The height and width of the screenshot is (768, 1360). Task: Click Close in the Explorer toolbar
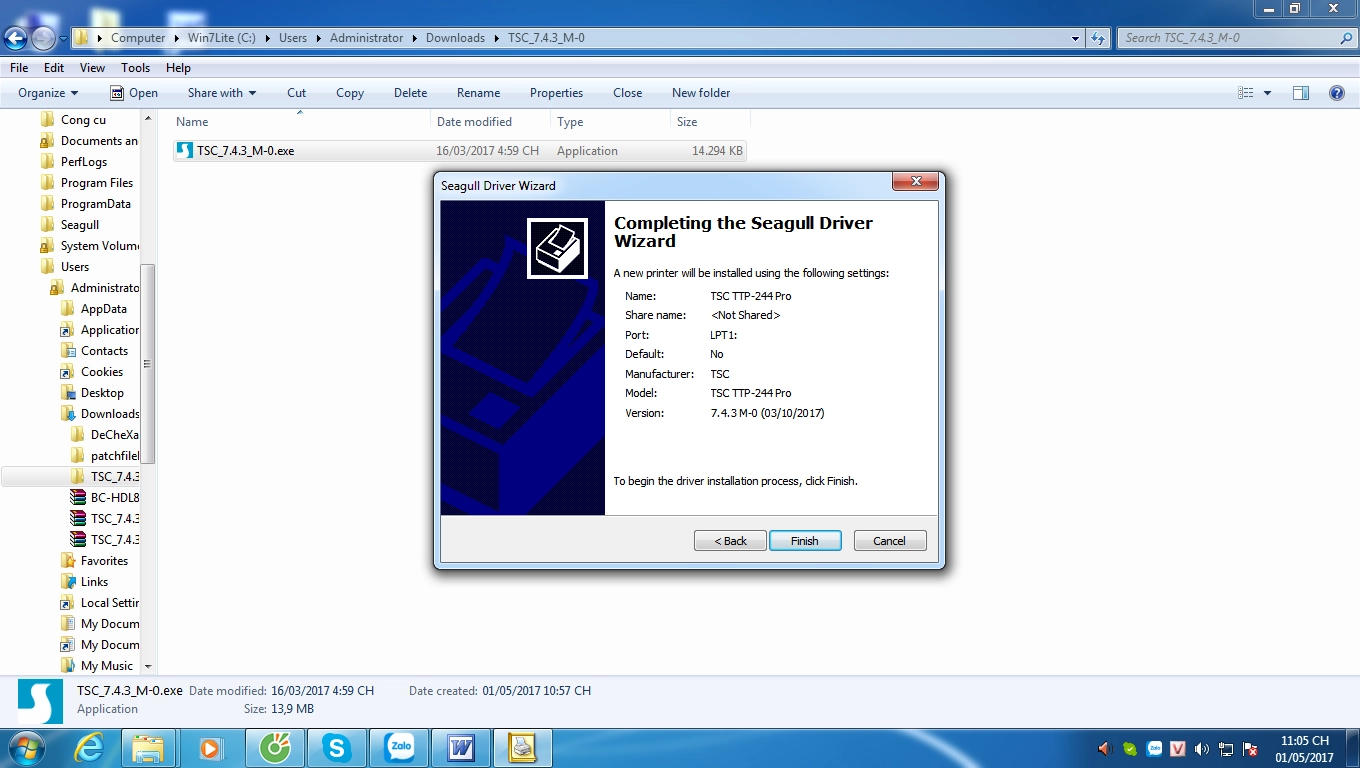pyautogui.click(x=628, y=93)
